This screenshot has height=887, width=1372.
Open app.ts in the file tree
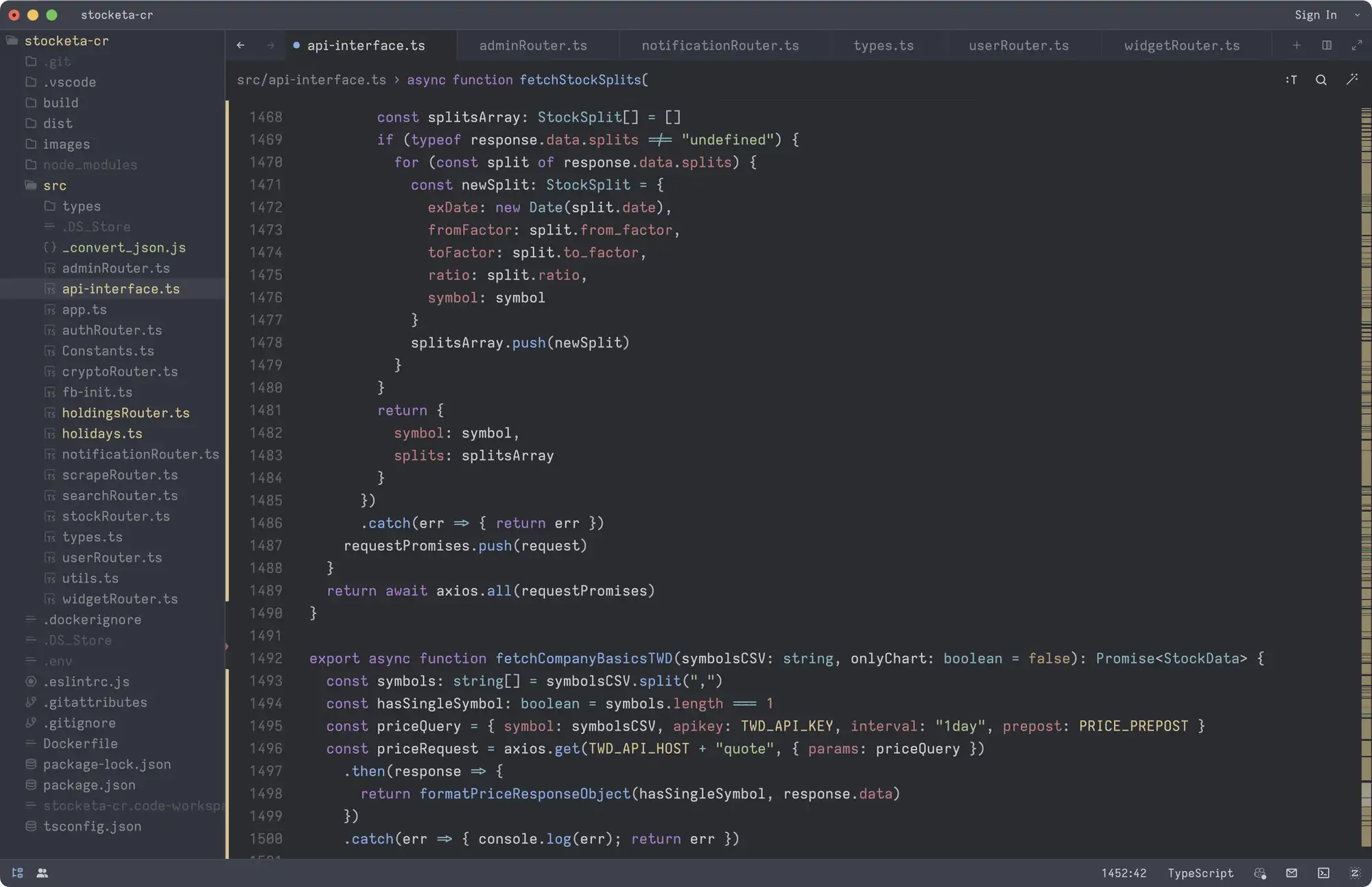tap(84, 309)
